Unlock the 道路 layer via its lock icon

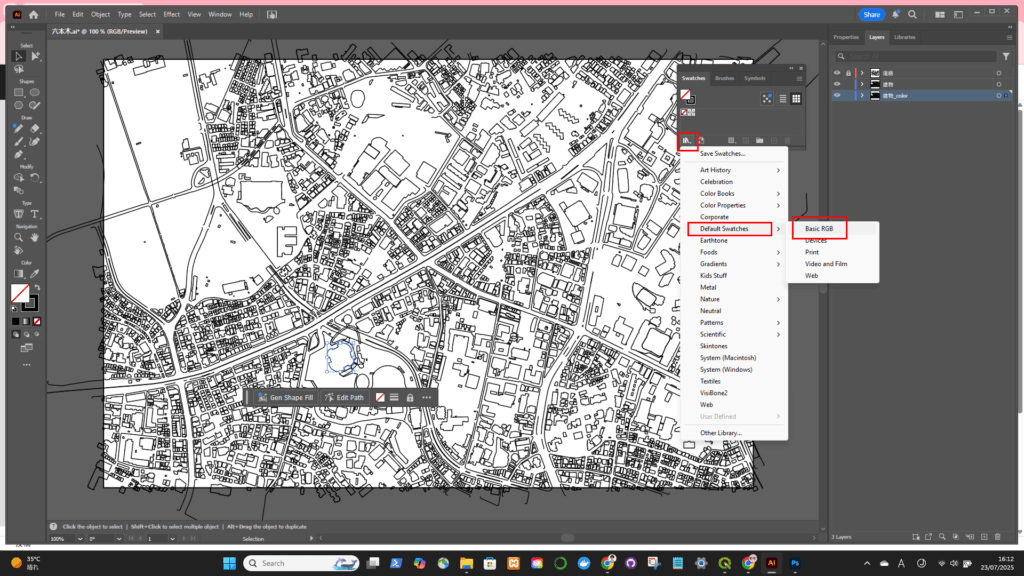pyautogui.click(x=849, y=73)
